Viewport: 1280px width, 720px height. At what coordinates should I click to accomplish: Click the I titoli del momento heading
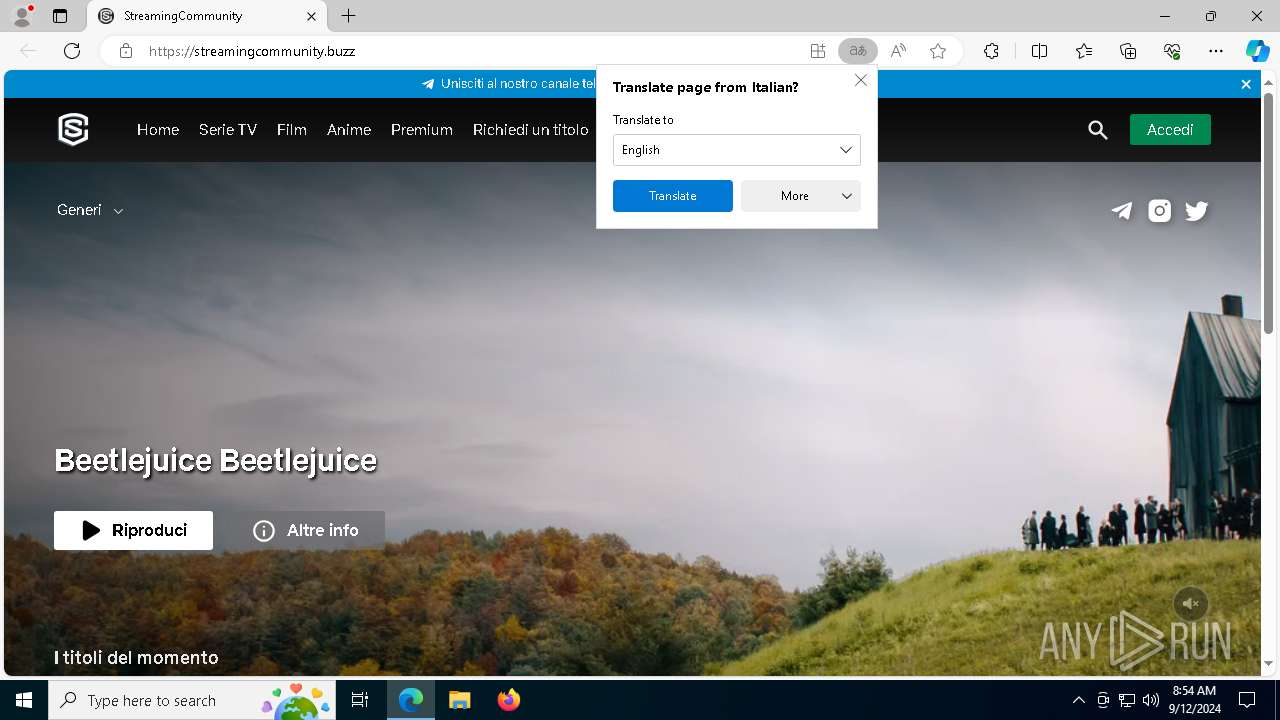[x=136, y=658]
